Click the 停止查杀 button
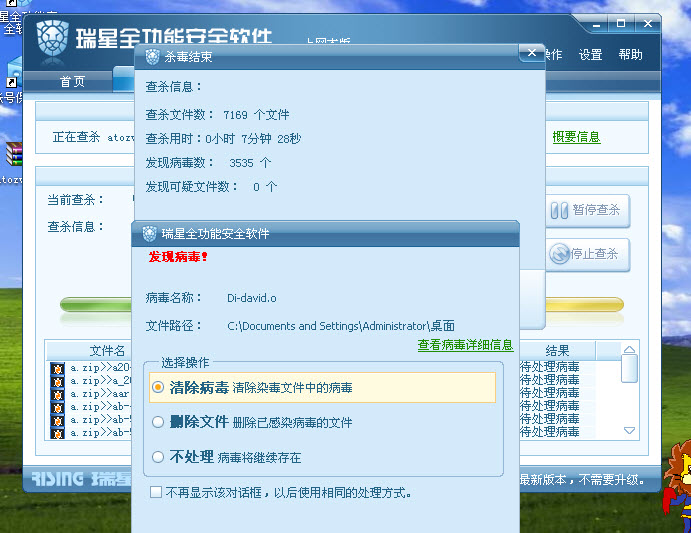Screen dimensions: 691x533 pos(588,254)
